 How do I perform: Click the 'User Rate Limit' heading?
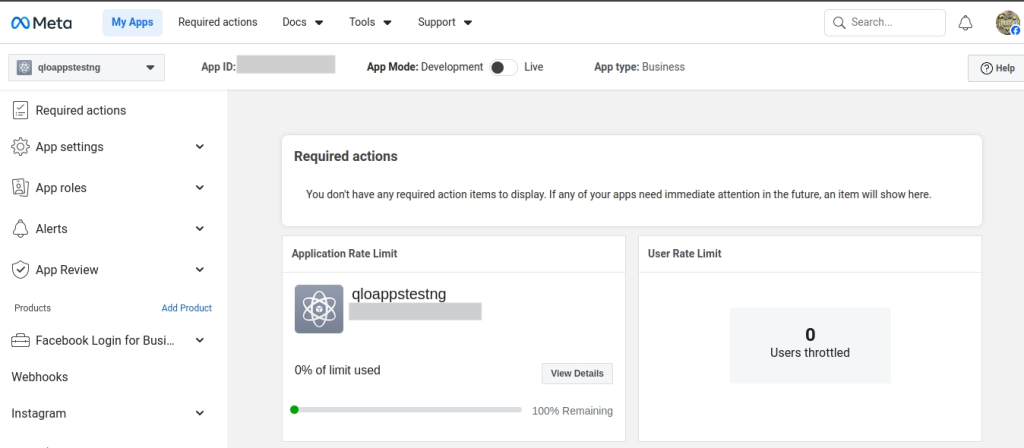coord(684,253)
